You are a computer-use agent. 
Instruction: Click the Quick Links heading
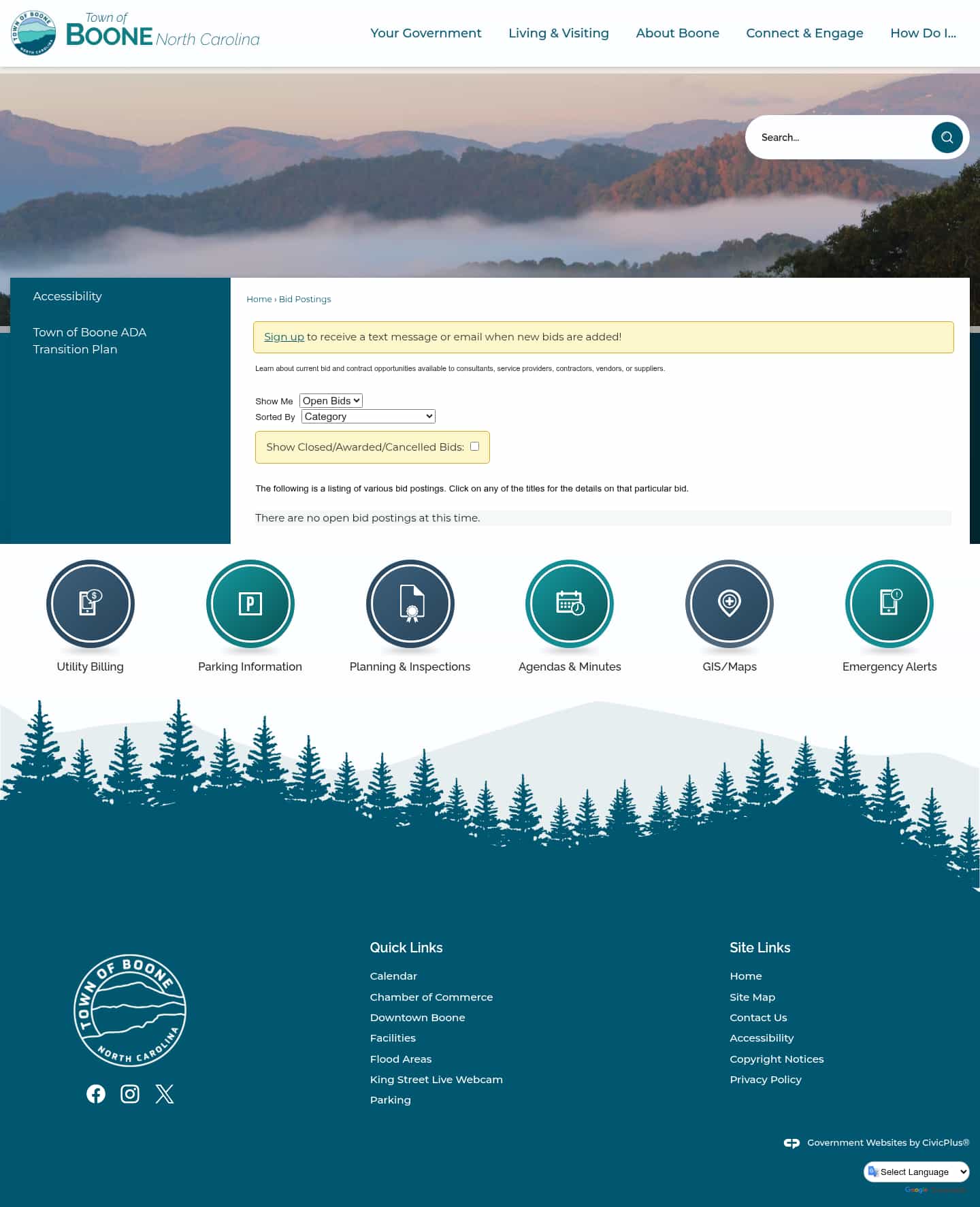pyautogui.click(x=406, y=948)
